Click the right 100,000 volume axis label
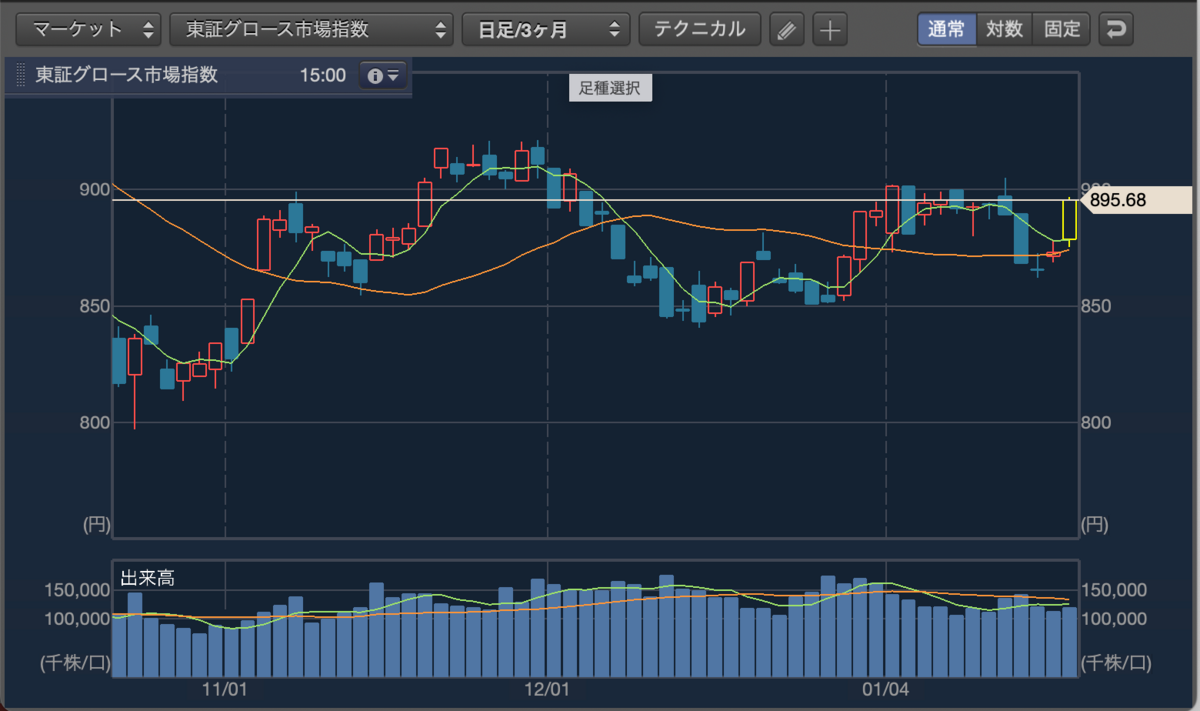1200x711 pixels. pos(1114,618)
